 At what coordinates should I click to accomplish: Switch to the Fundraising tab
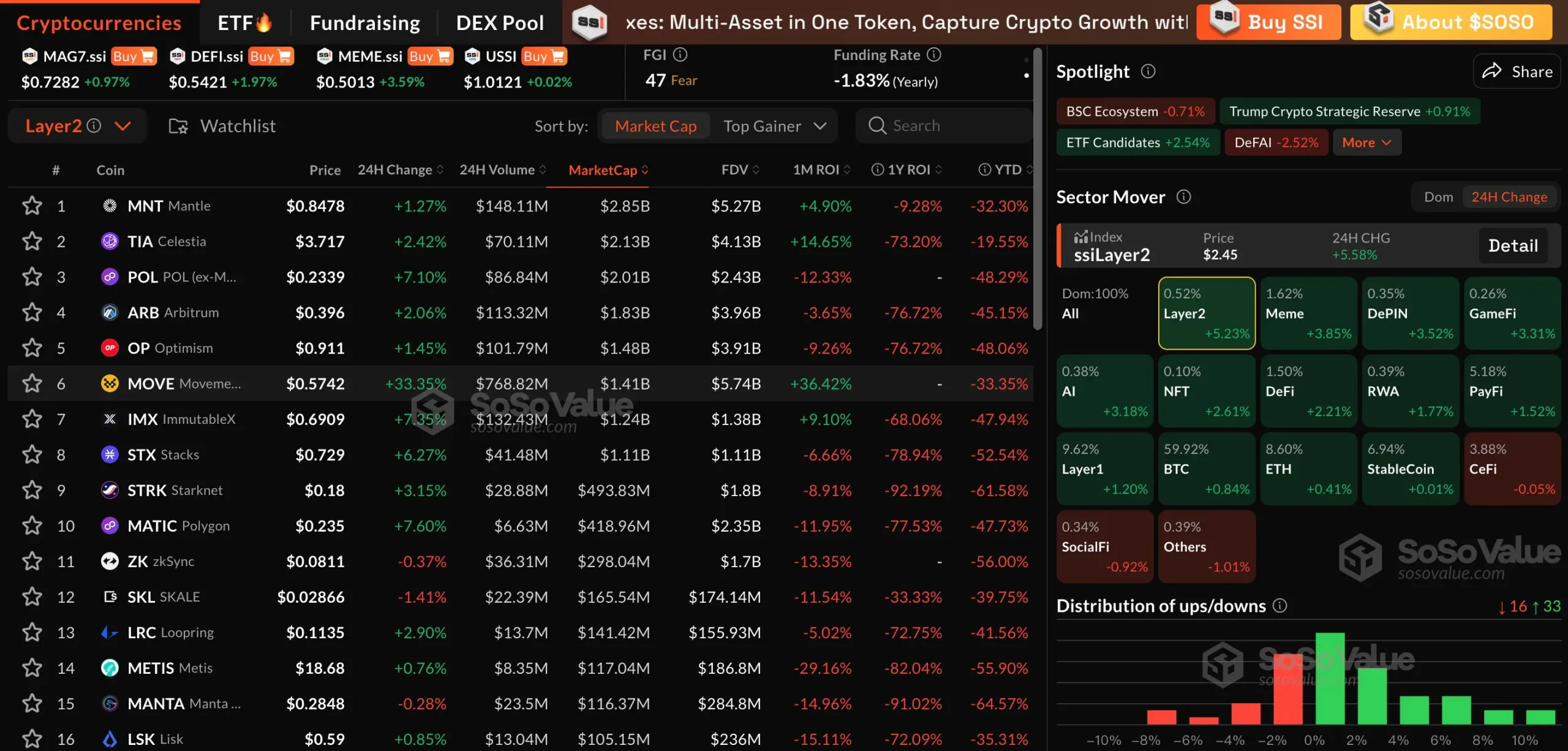pos(364,23)
